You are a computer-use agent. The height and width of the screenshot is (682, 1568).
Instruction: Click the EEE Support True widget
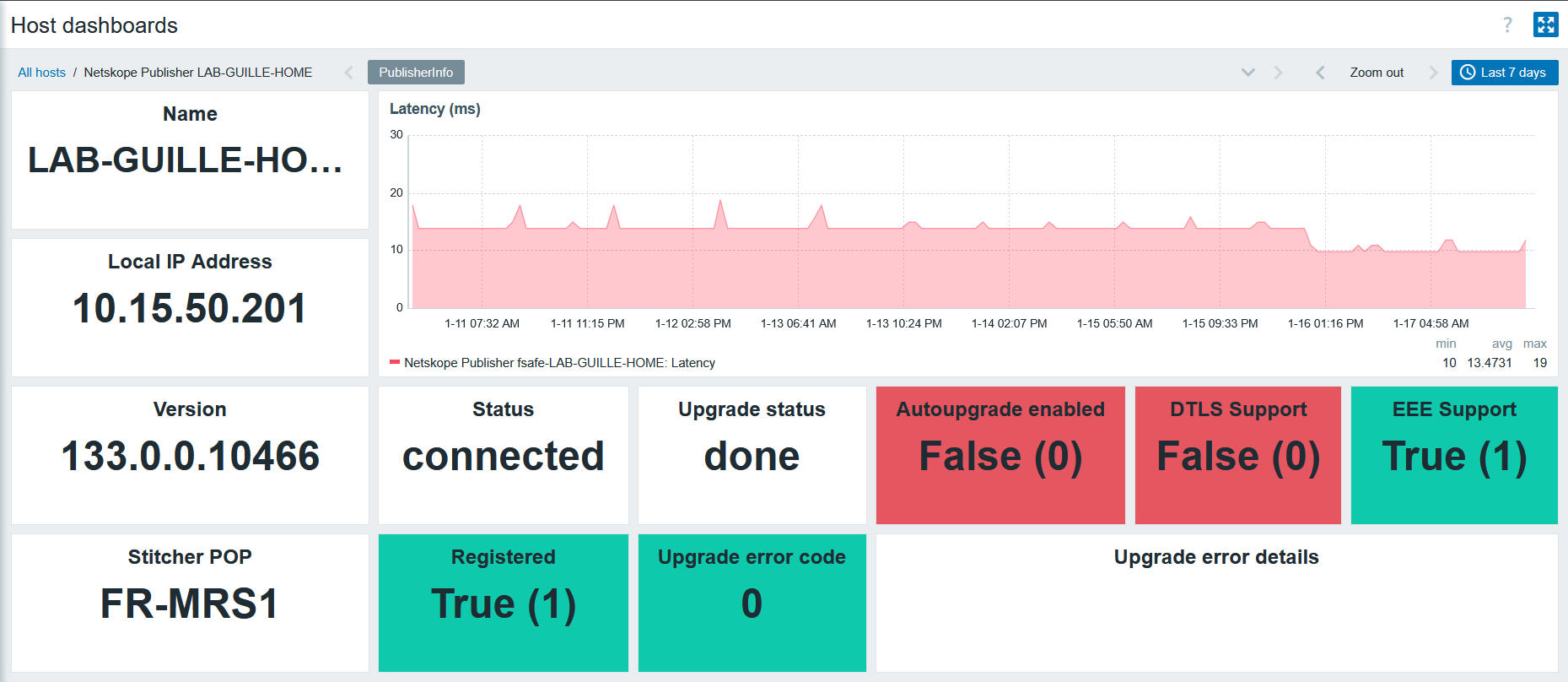(x=1454, y=455)
